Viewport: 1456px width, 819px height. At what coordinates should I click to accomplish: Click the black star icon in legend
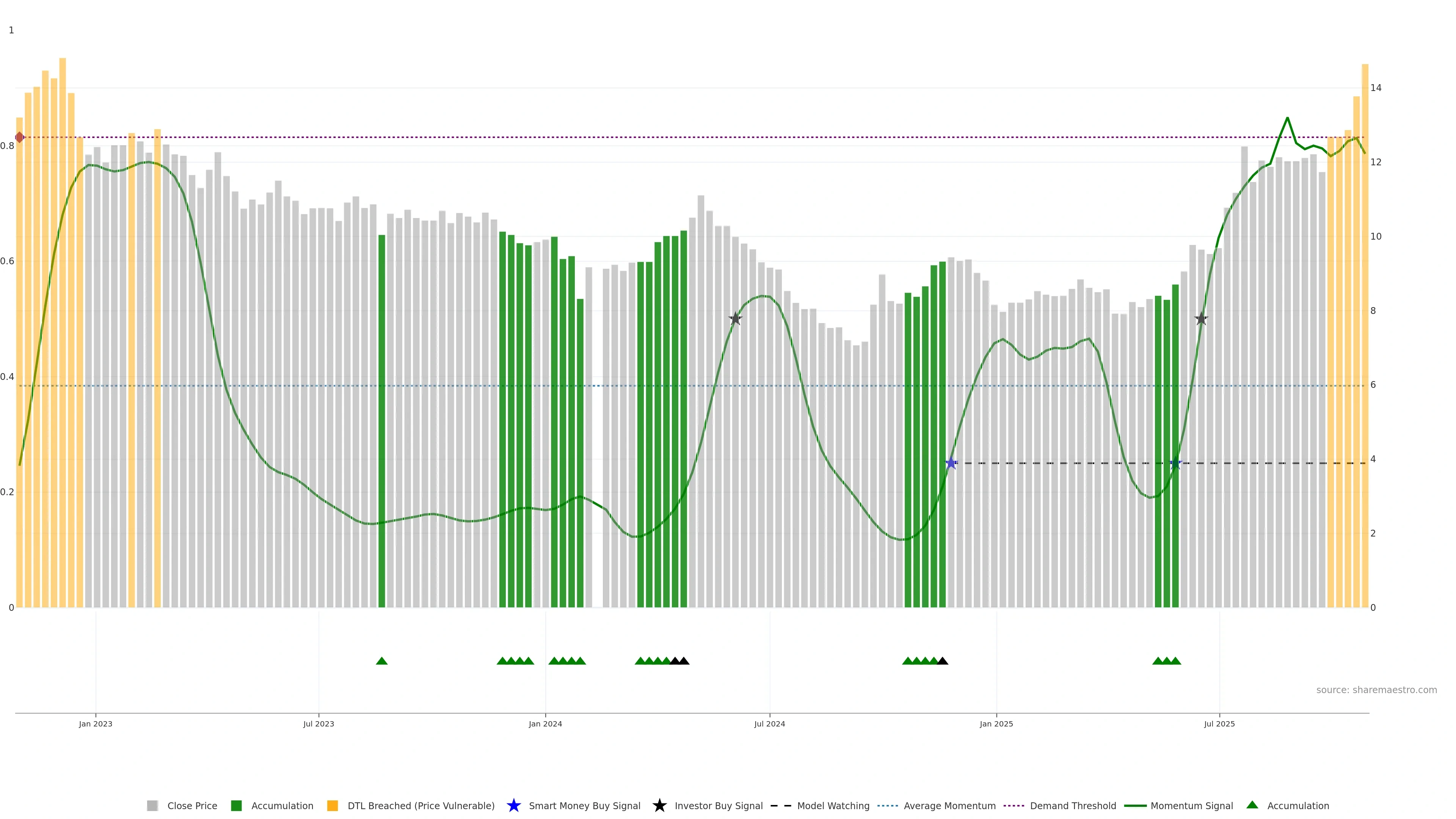tap(659, 805)
